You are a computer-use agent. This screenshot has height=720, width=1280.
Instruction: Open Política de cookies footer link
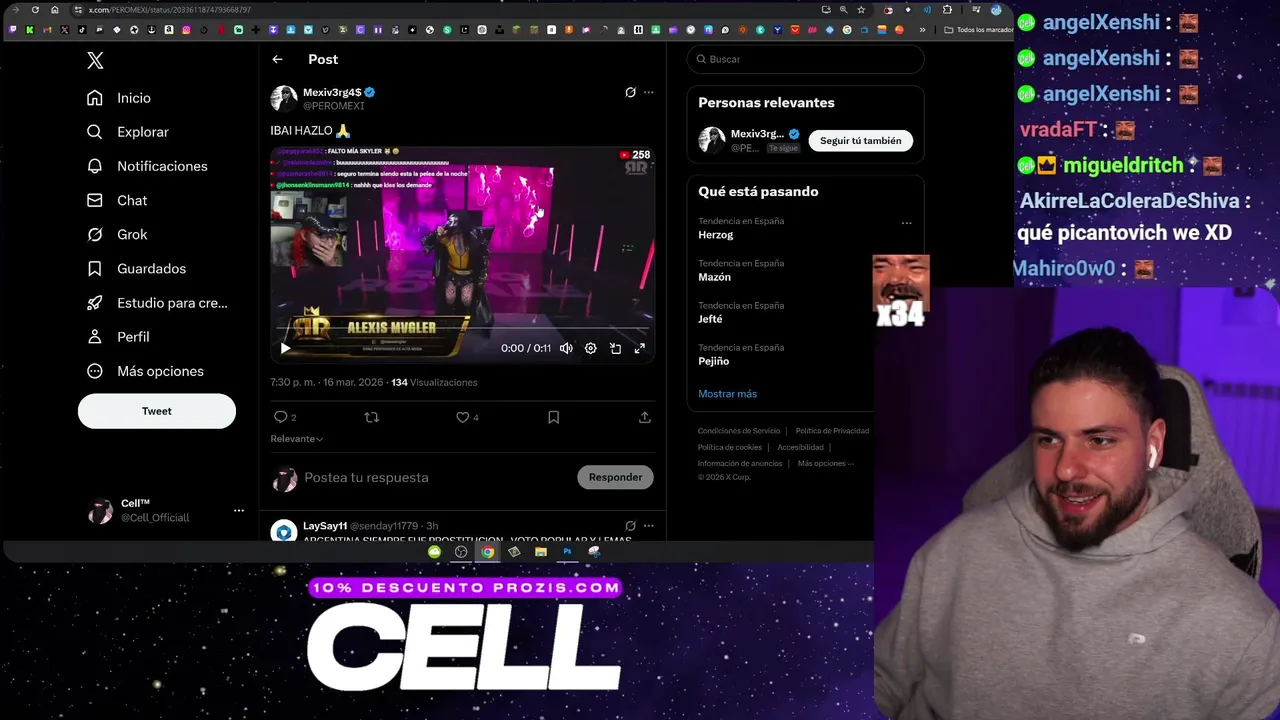[x=729, y=447]
